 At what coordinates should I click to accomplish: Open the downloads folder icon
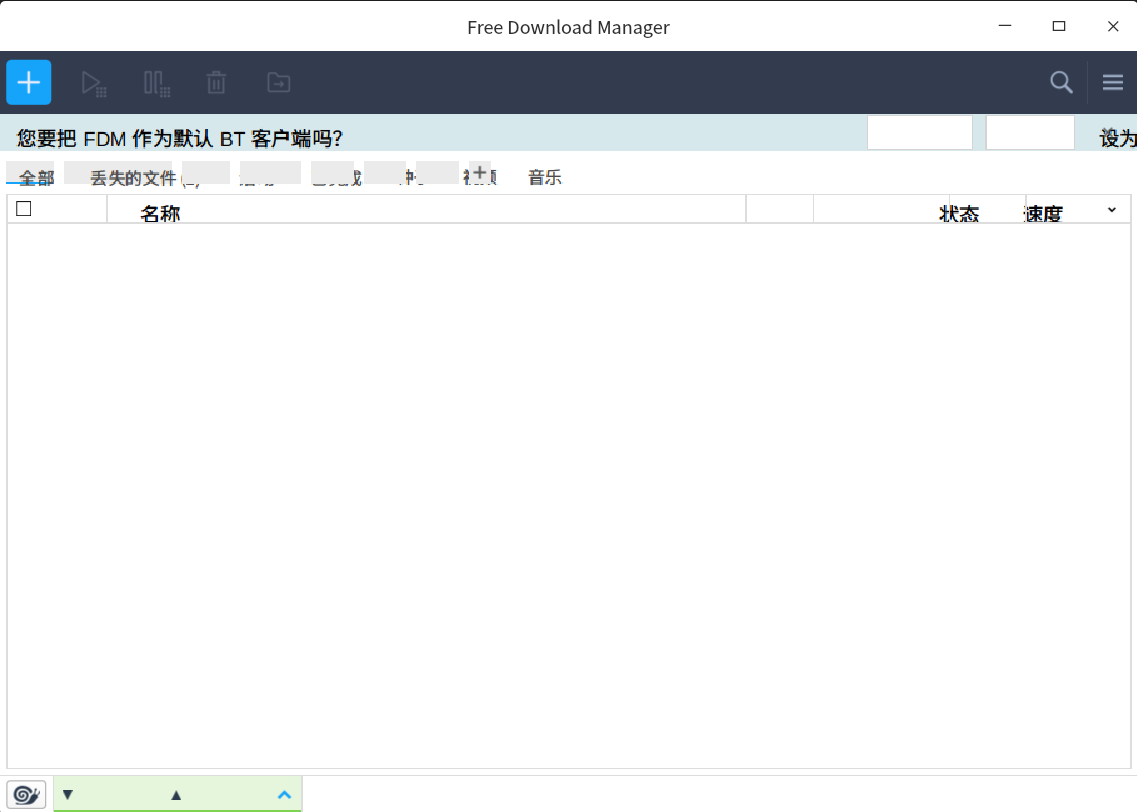pos(277,82)
